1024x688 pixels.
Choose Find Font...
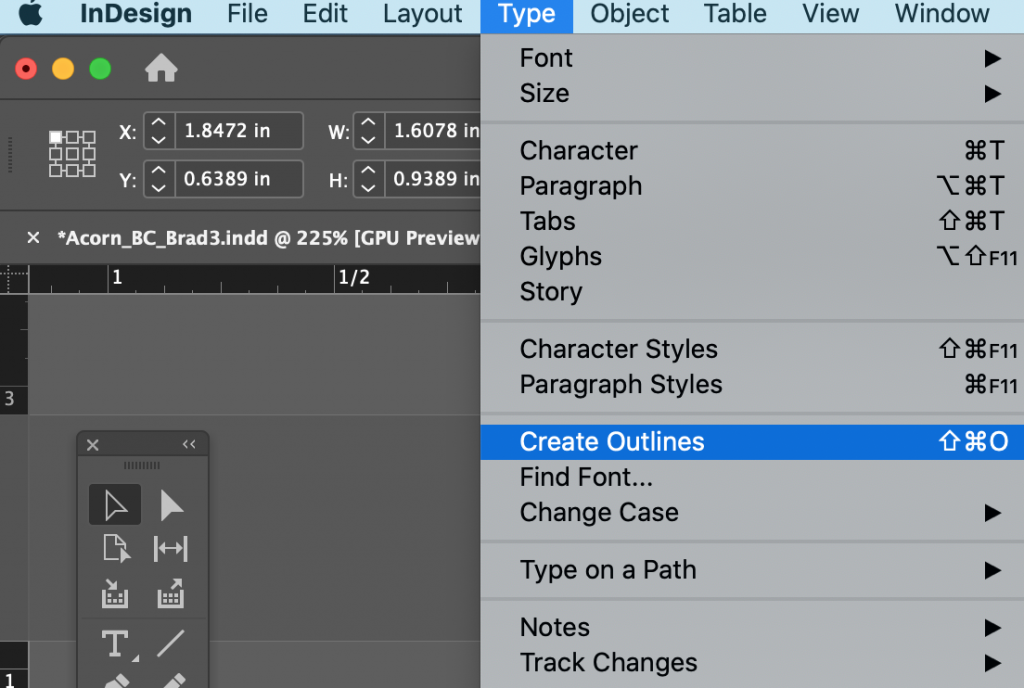[x=752, y=477]
